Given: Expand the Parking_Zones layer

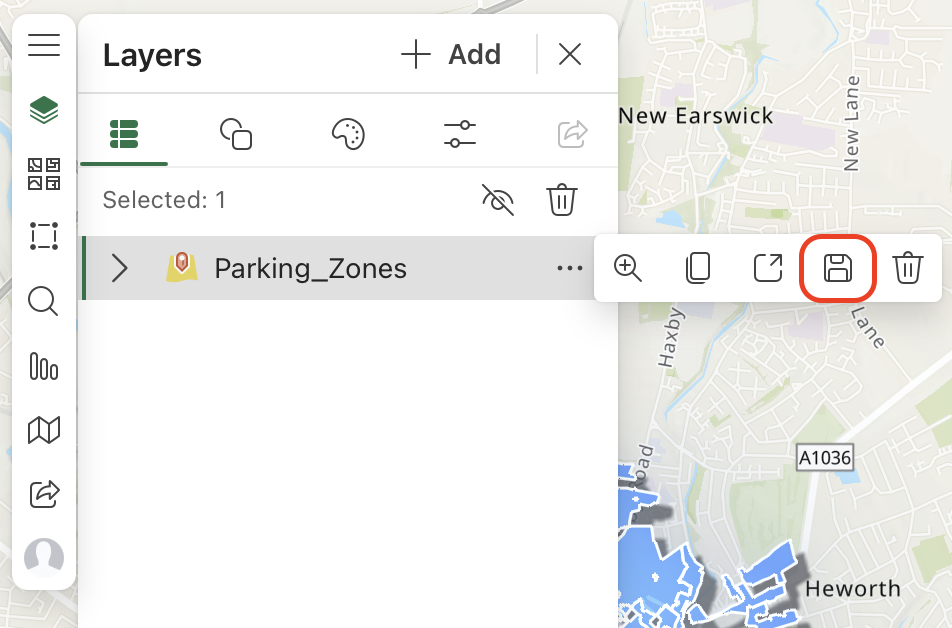Looking at the screenshot, I should click(120, 268).
